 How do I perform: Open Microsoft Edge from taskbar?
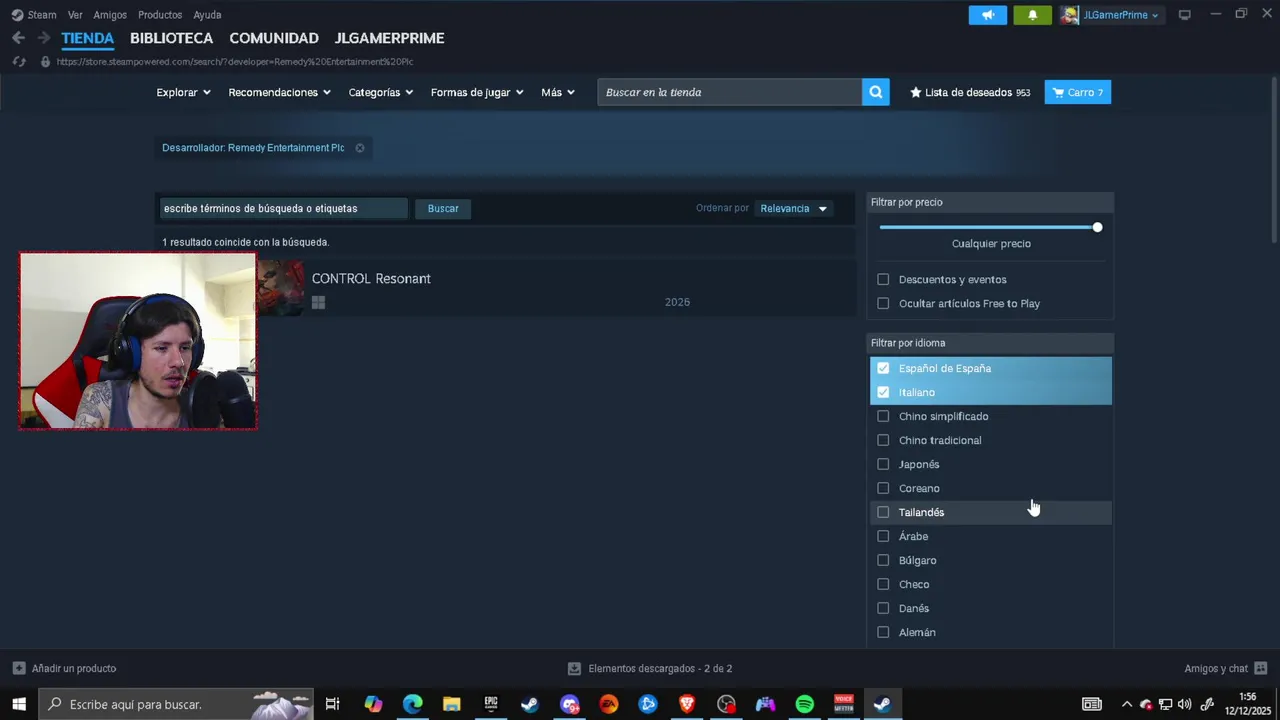coord(412,704)
